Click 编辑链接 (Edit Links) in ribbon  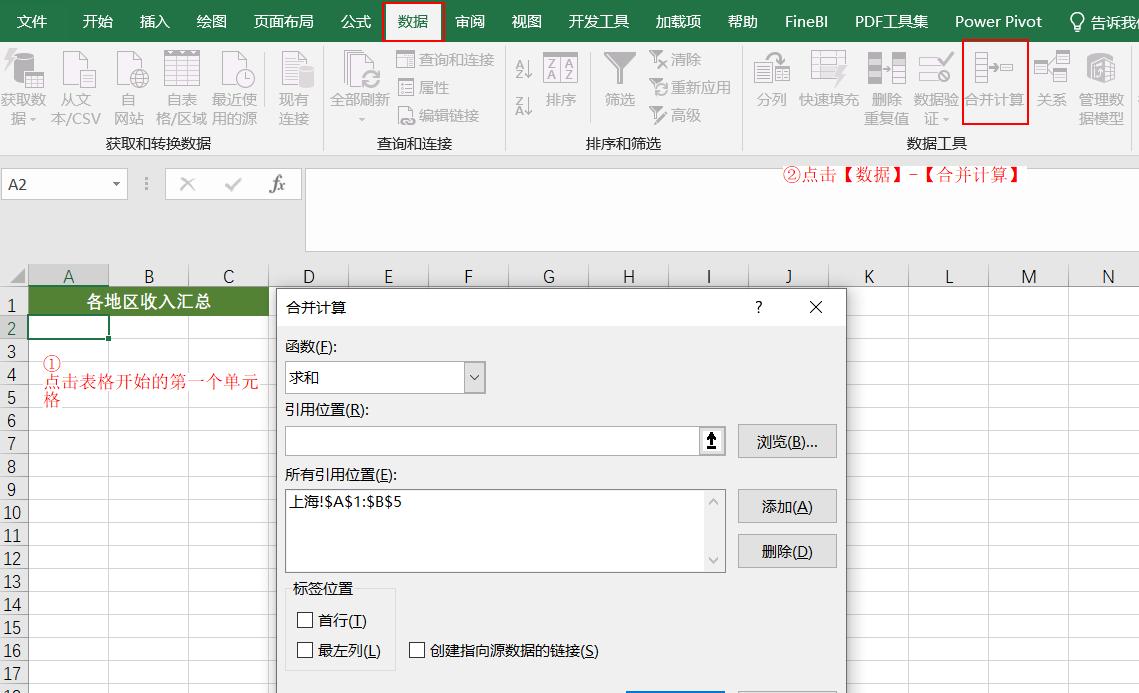tap(439, 116)
